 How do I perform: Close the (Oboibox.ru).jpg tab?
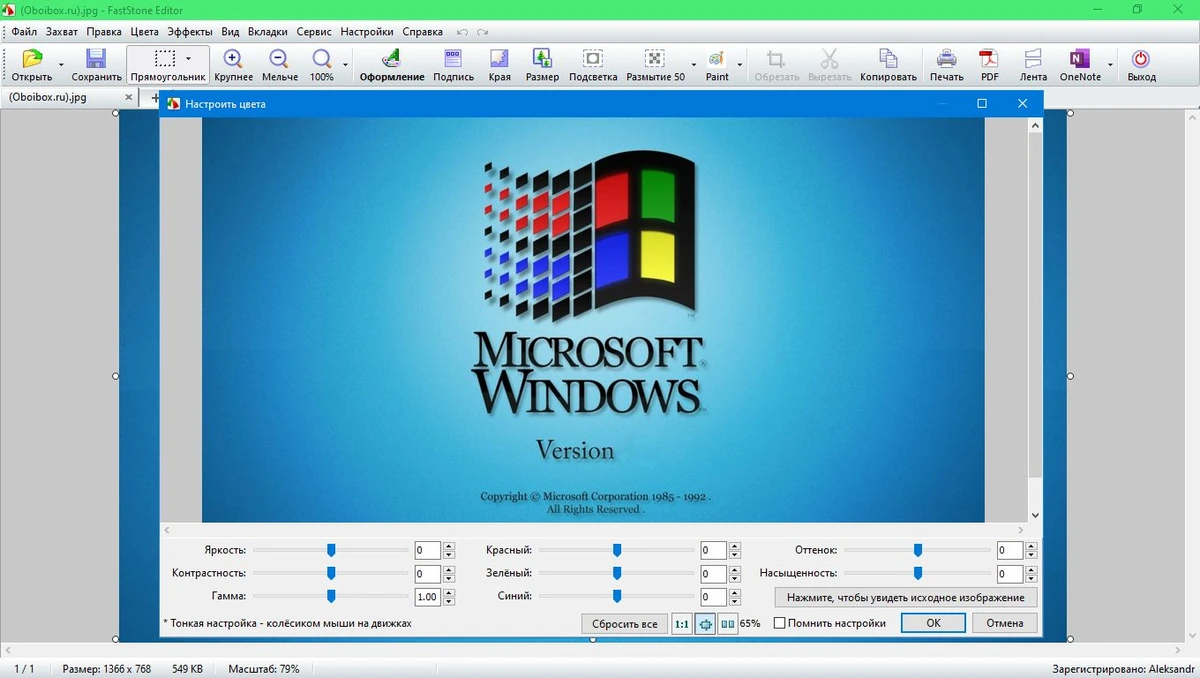pos(128,97)
